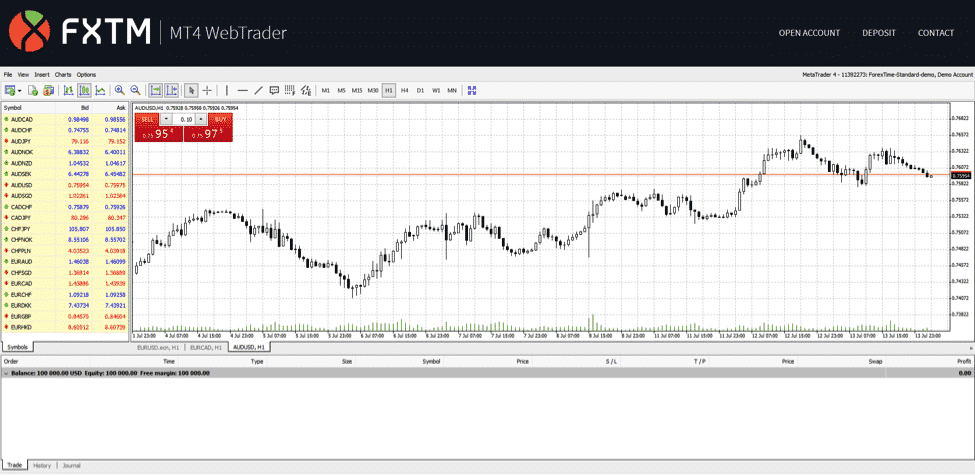
Task: Set timeframe to M5
Action: pos(341,90)
